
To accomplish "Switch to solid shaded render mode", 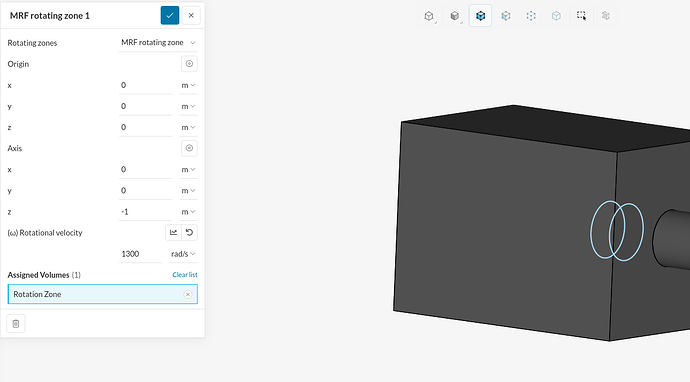I will click(x=455, y=16).
